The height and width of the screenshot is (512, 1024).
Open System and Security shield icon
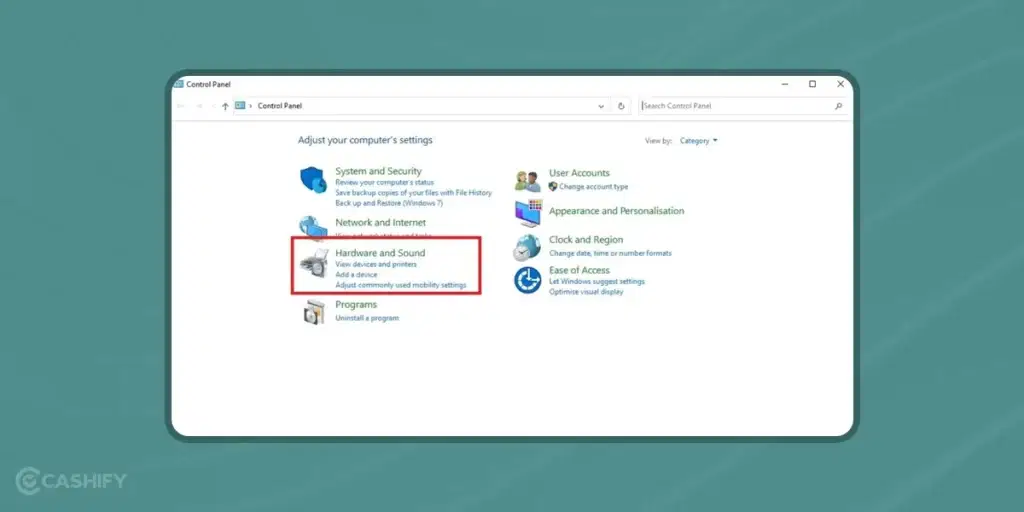(x=313, y=180)
